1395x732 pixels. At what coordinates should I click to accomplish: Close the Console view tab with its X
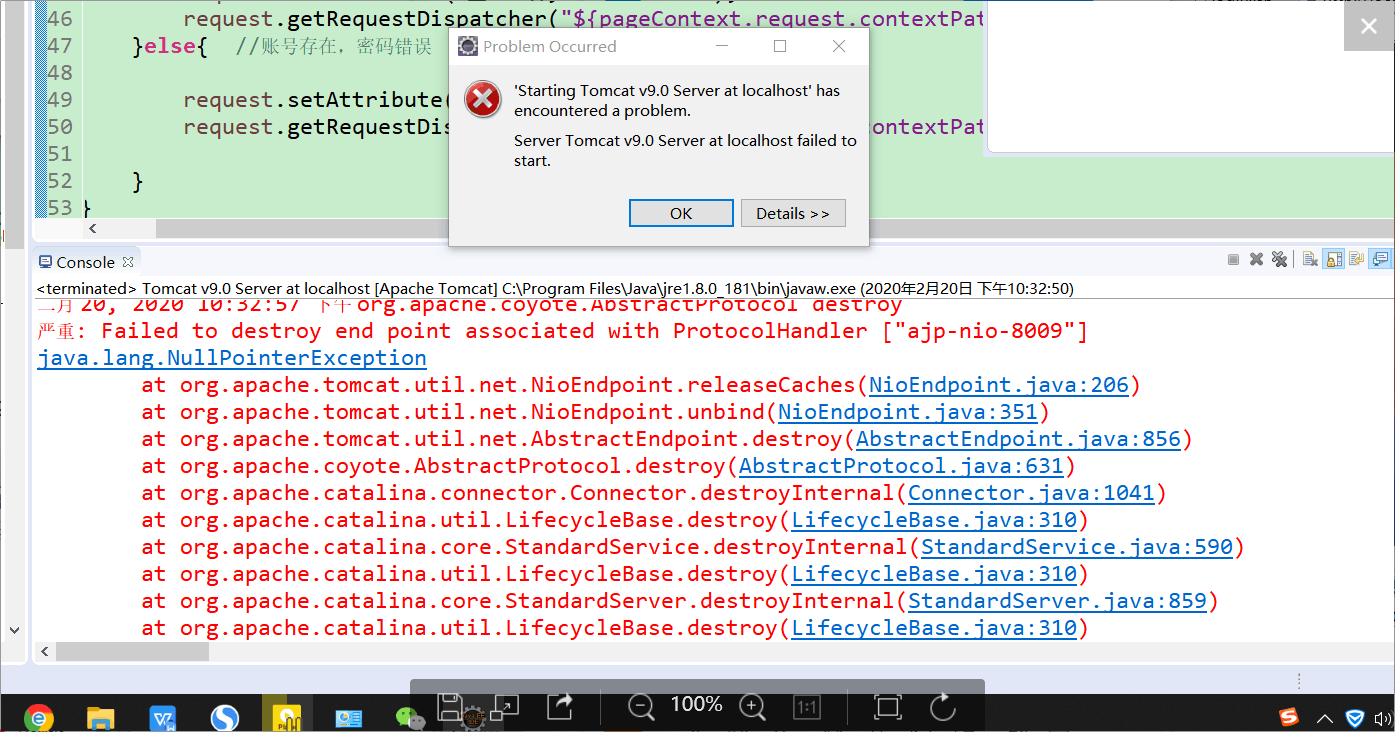(x=128, y=262)
